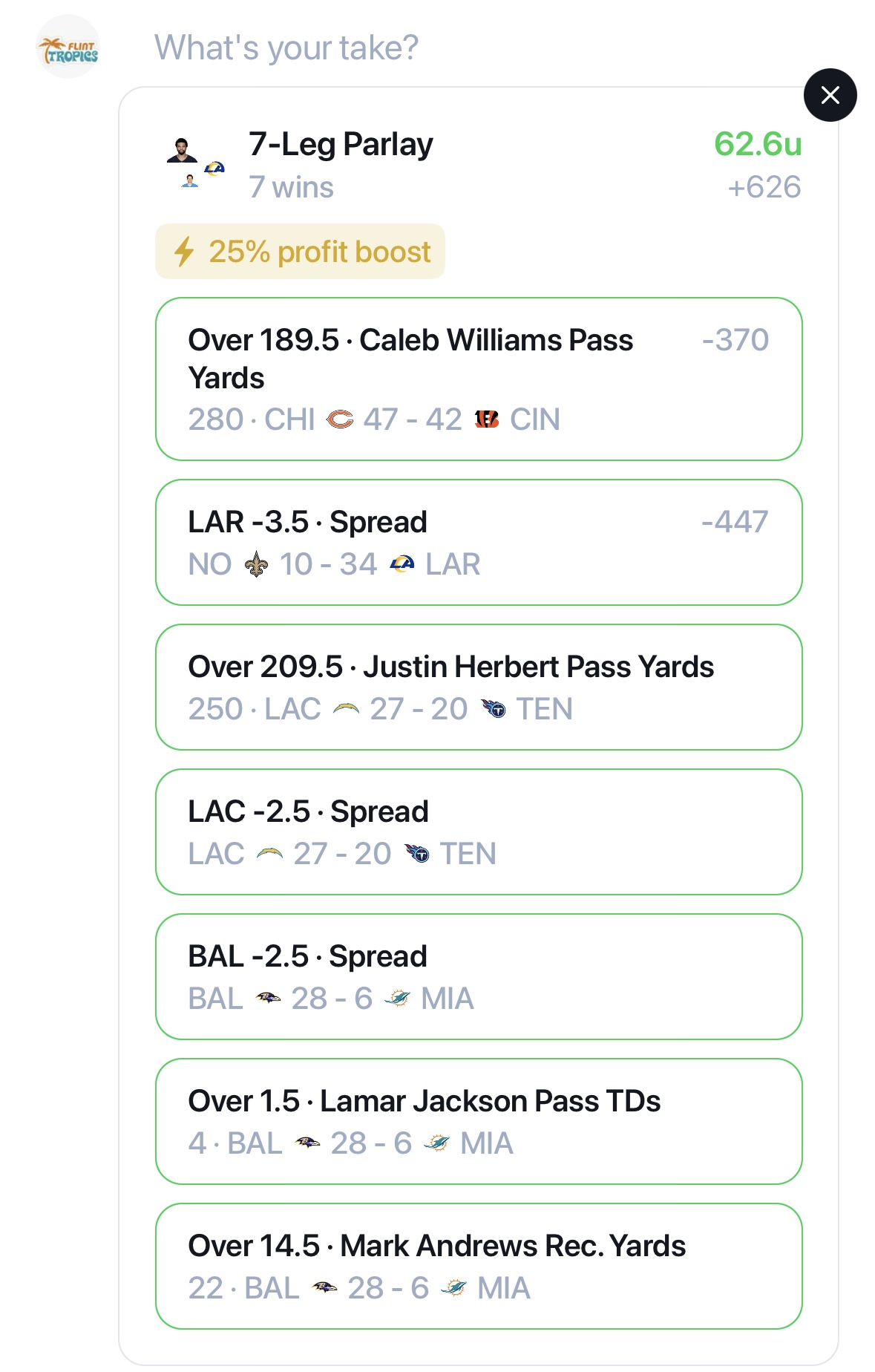Screen dimensions: 875x1372
Task: Tap Chargers logo in LAC spread leg
Action: coord(269,854)
